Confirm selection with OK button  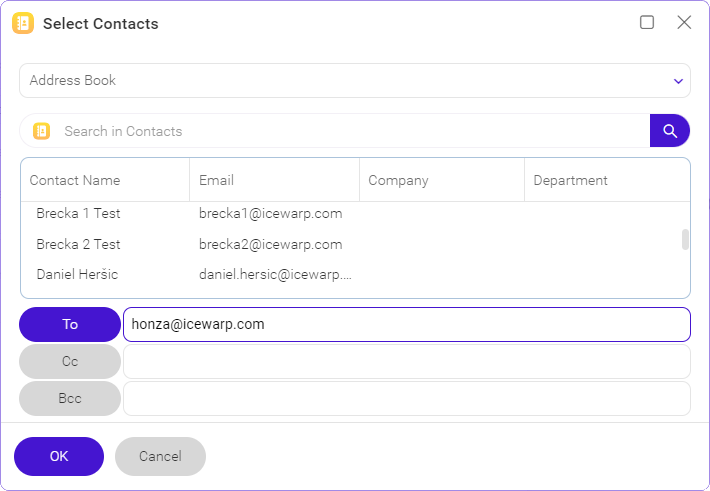pyautogui.click(x=59, y=456)
